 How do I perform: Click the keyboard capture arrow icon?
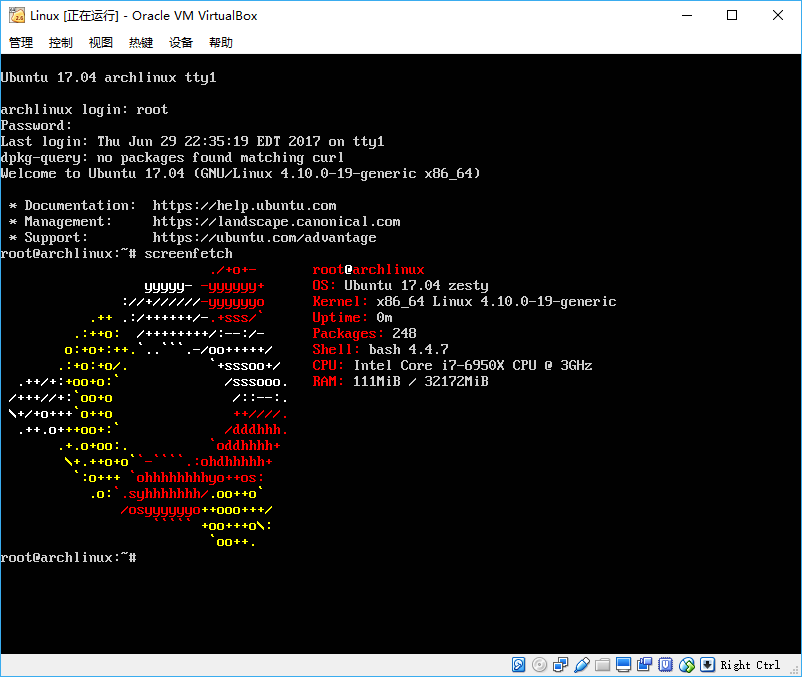[x=707, y=665]
